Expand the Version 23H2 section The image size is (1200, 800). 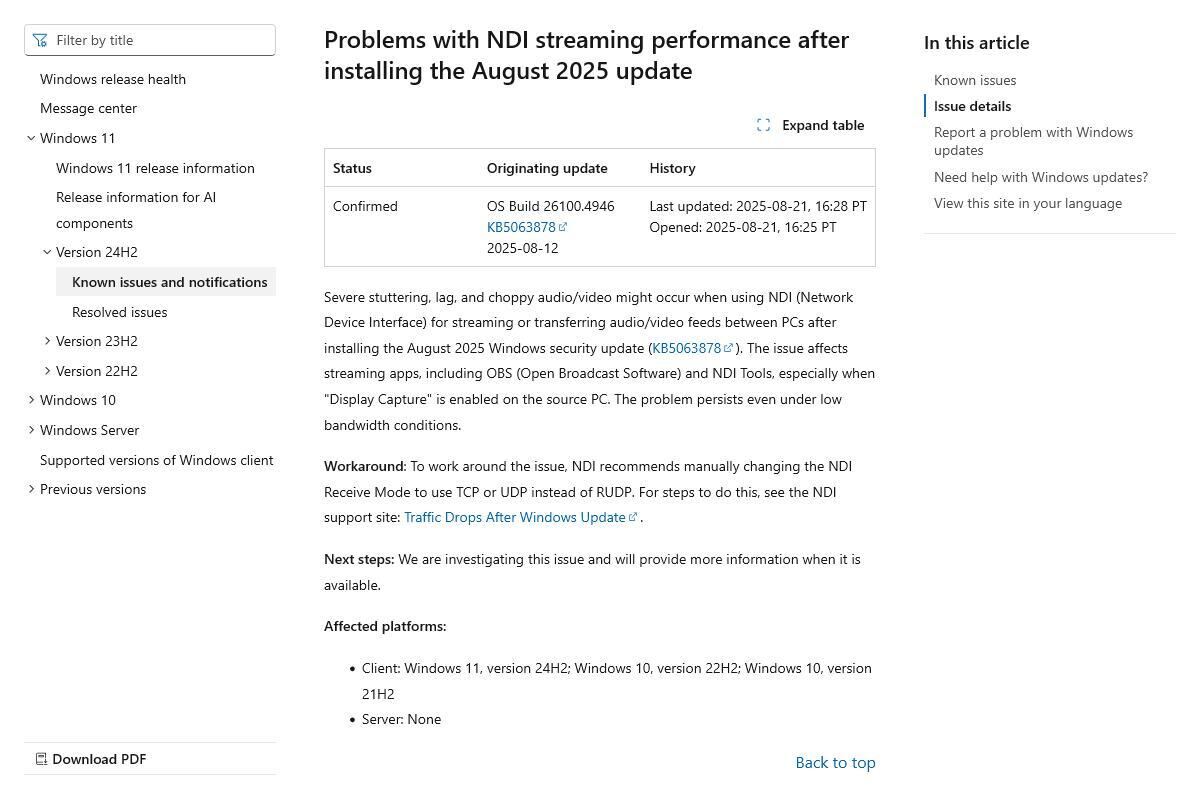tap(48, 341)
